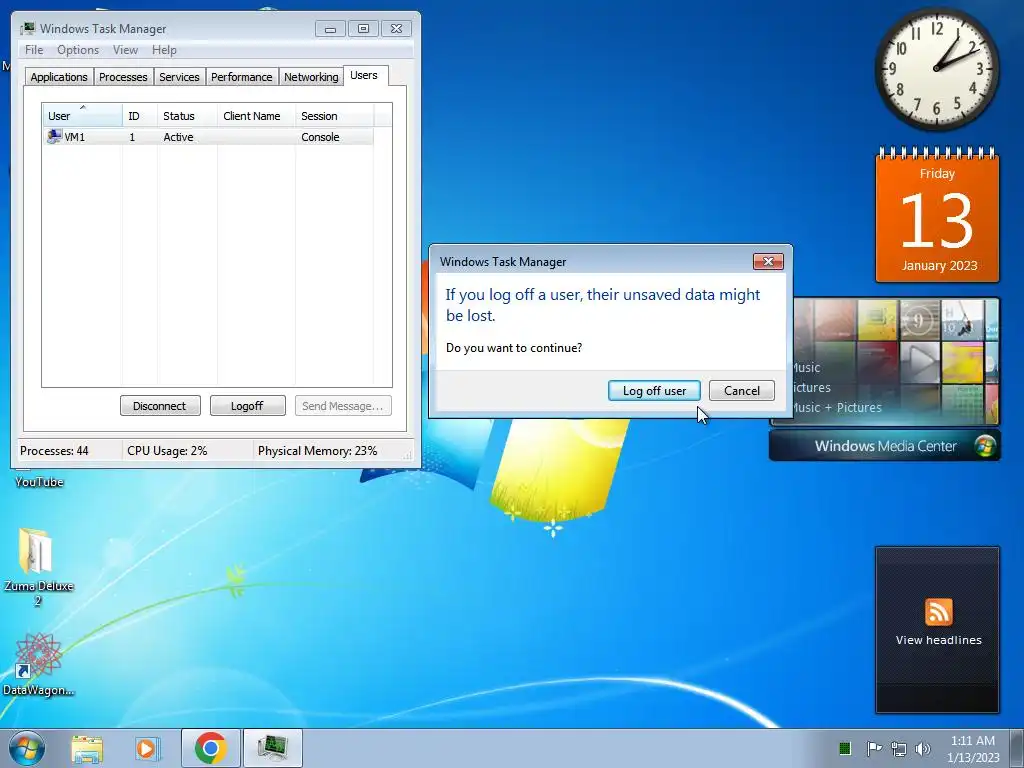
Task: Cancel the log off dialog
Action: [x=741, y=391]
